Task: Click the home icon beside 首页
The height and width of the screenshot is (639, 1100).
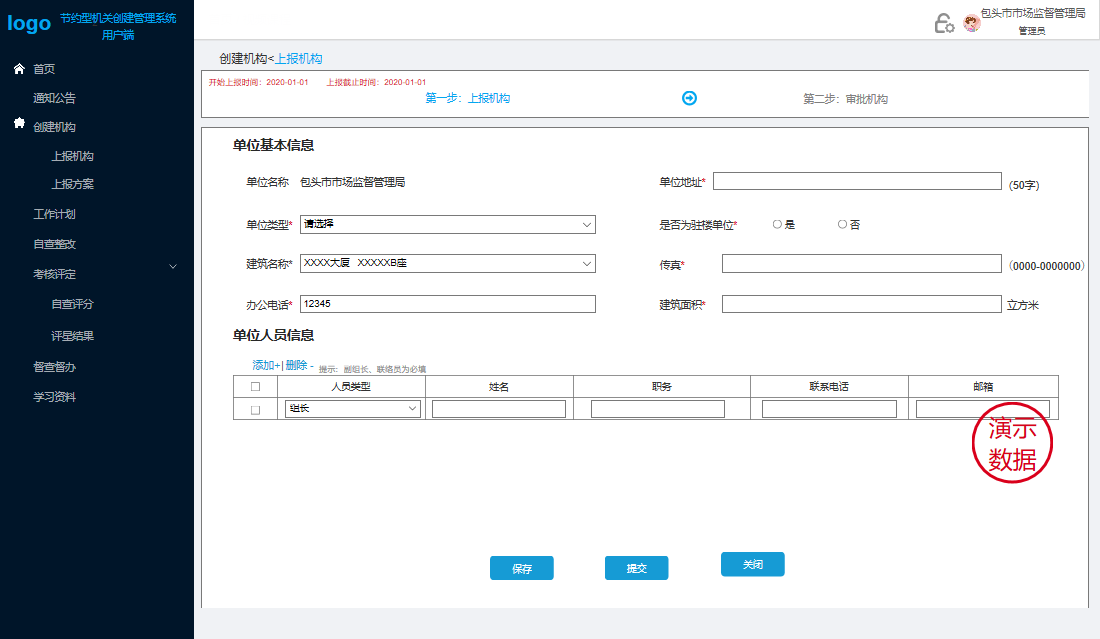Action: [x=19, y=69]
